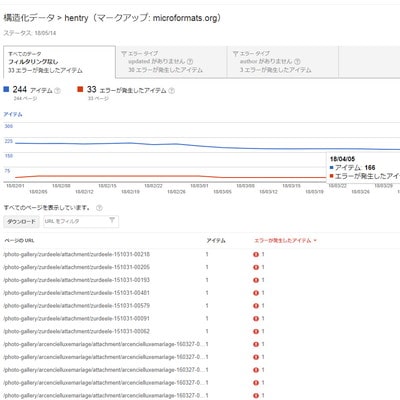
Task: Open URL zurdeele-151031-00091 row
Action: [x=77, y=318]
